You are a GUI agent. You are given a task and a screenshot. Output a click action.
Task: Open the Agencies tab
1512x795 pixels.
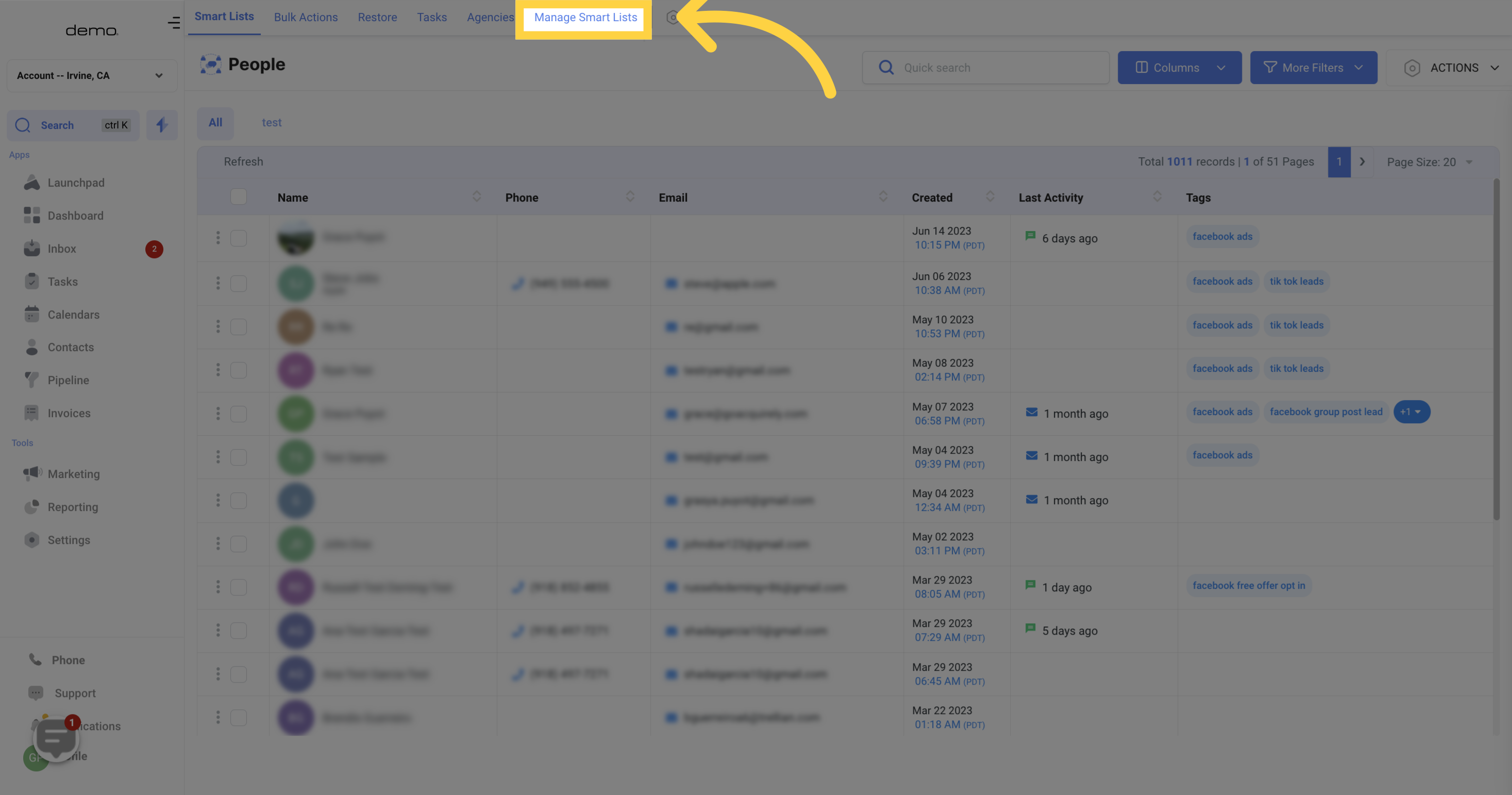(490, 17)
